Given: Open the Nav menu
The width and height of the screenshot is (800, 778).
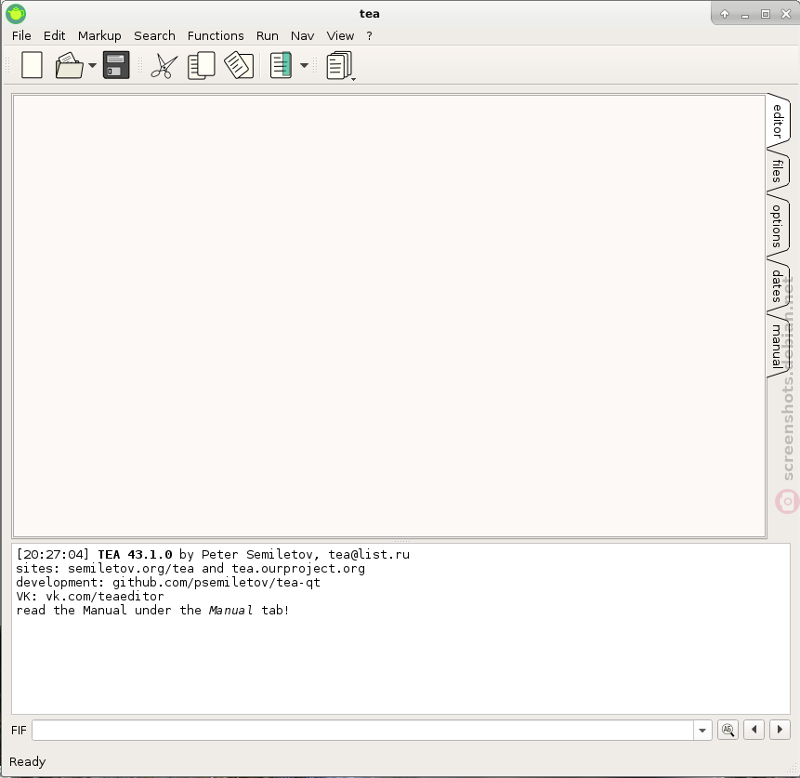Looking at the screenshot, I should (302, 36).
